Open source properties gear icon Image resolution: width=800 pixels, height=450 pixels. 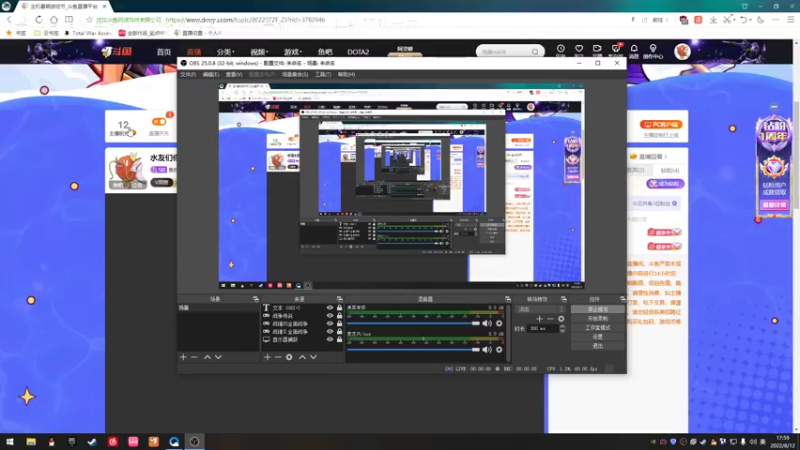tap(289, 357)
